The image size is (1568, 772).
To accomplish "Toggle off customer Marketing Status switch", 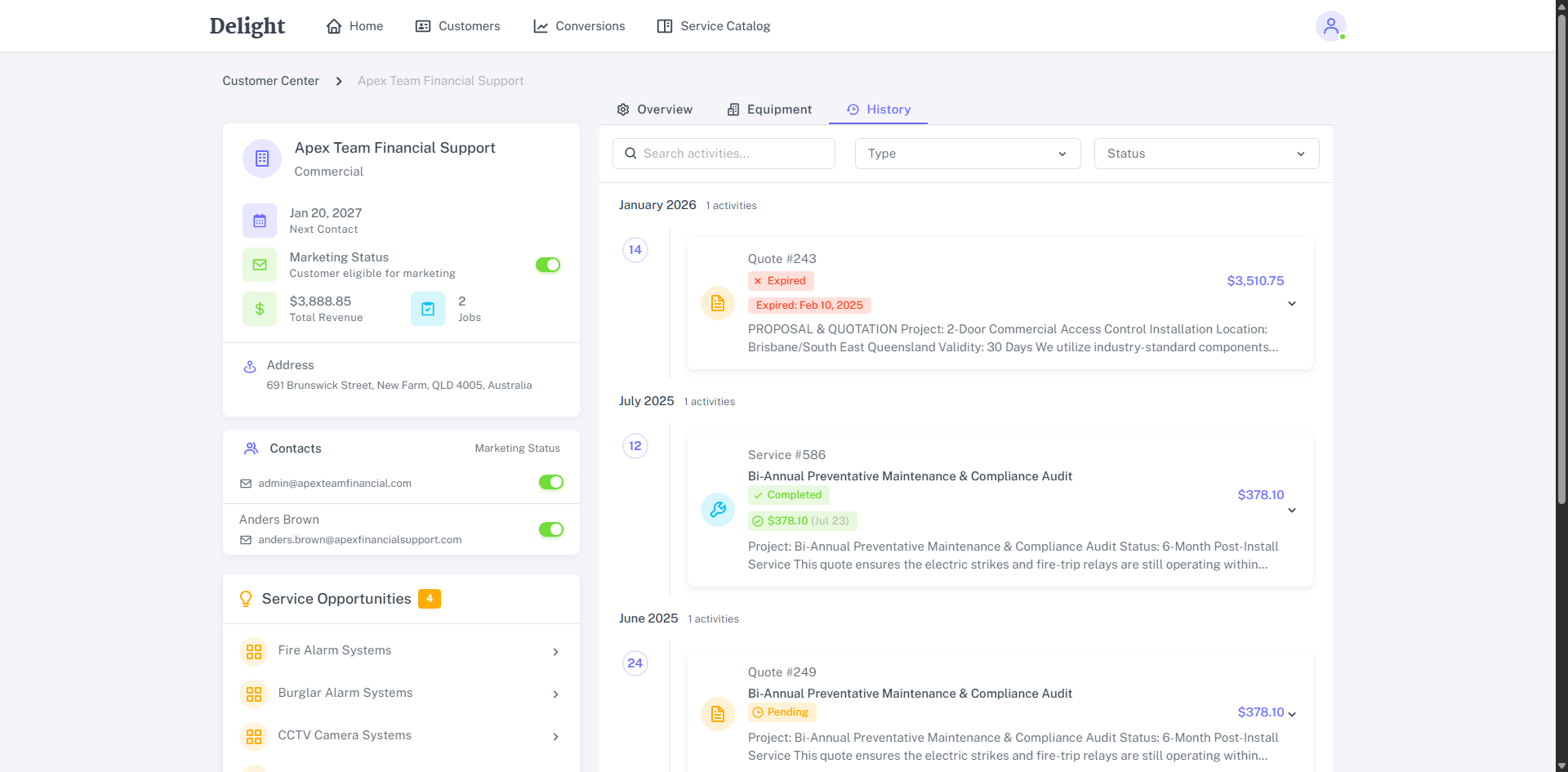I will pyautogui.click(x=548, y=265).
